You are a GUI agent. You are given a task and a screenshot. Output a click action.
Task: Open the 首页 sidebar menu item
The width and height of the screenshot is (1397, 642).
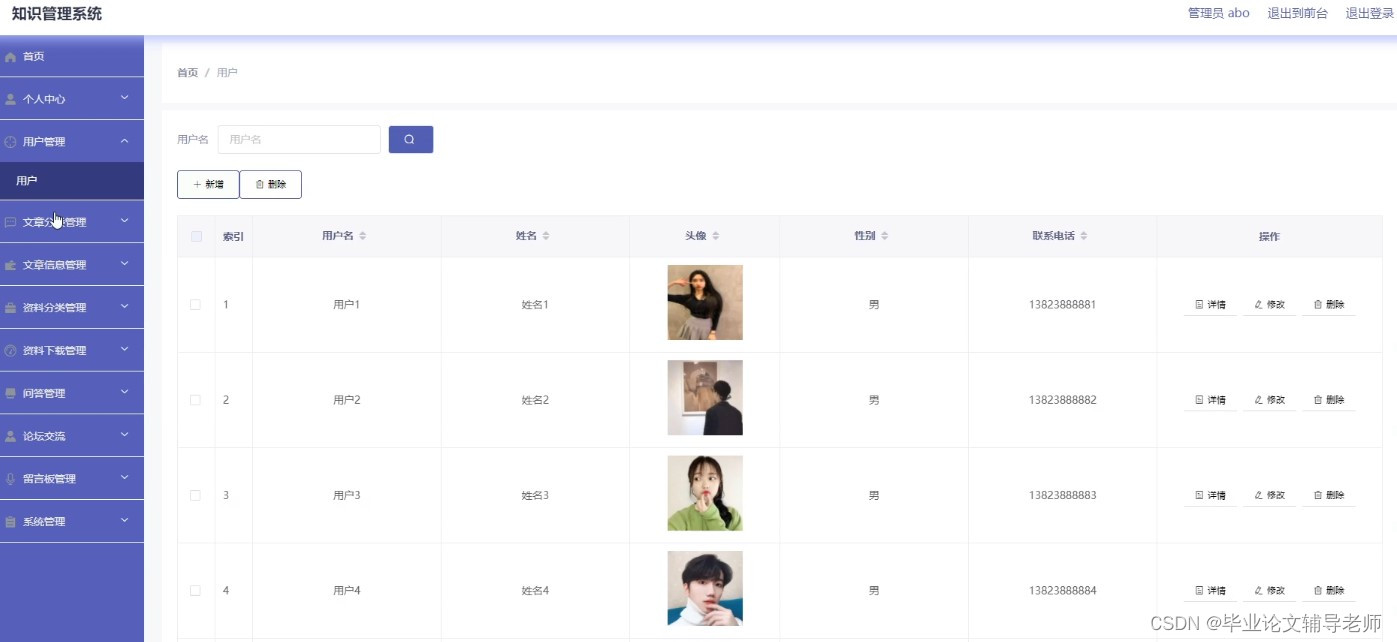click(x=72, y=57)
